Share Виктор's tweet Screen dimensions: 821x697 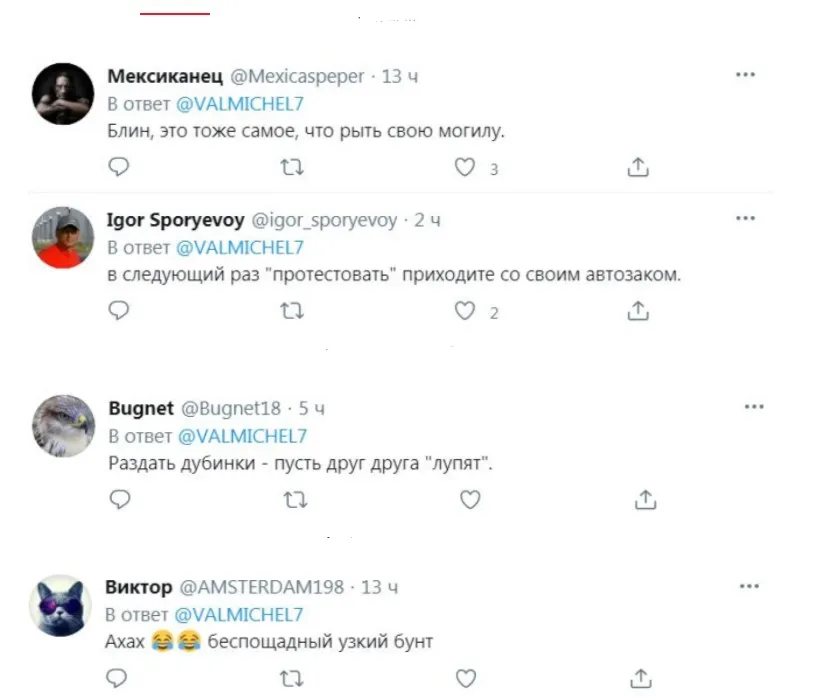pyautogui.click(x=642, y=679)
